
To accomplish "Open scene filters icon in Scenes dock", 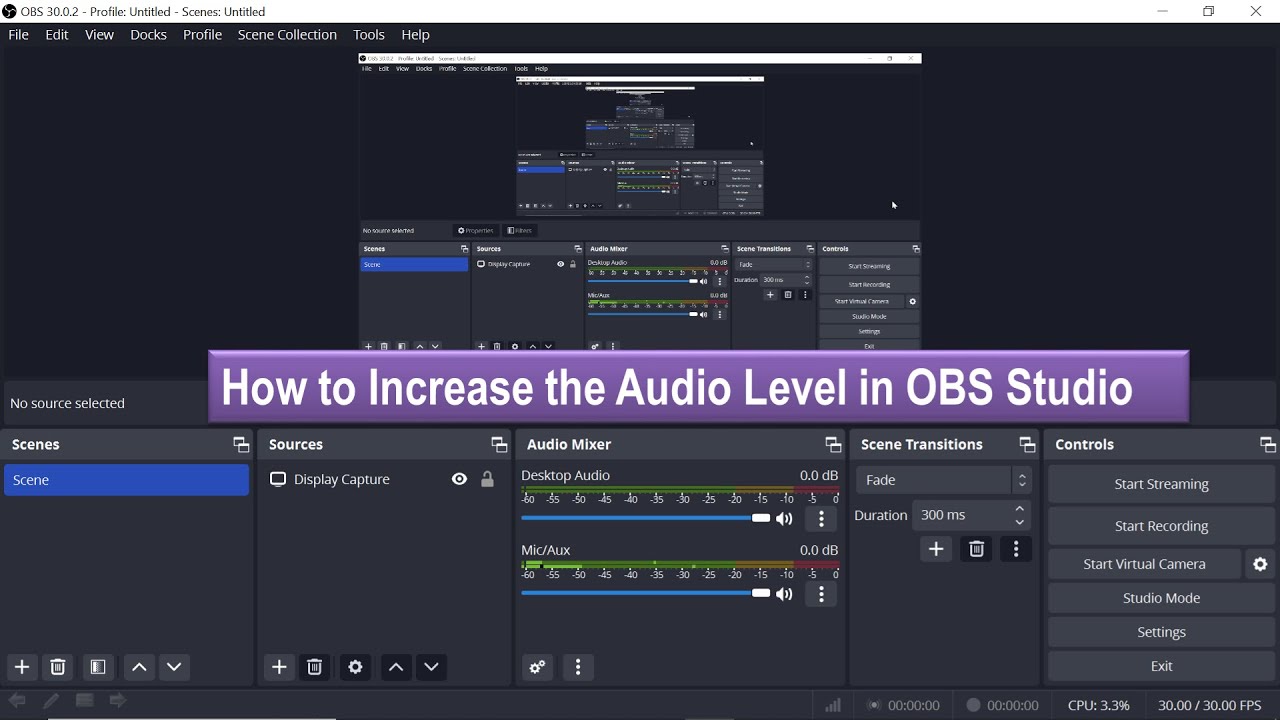I will [98, 667].
